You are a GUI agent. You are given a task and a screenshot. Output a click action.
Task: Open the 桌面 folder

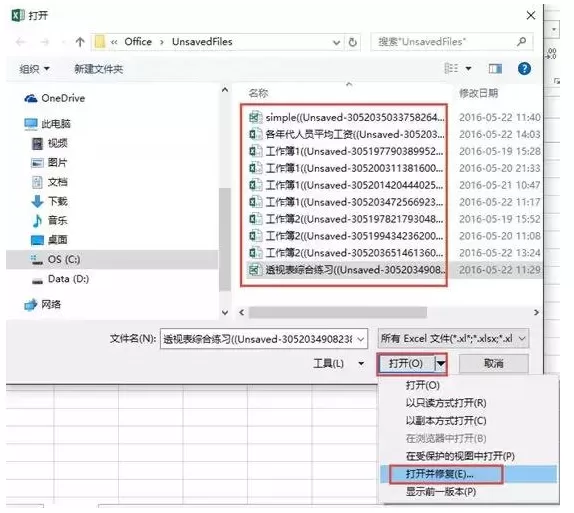coord(50,240)
